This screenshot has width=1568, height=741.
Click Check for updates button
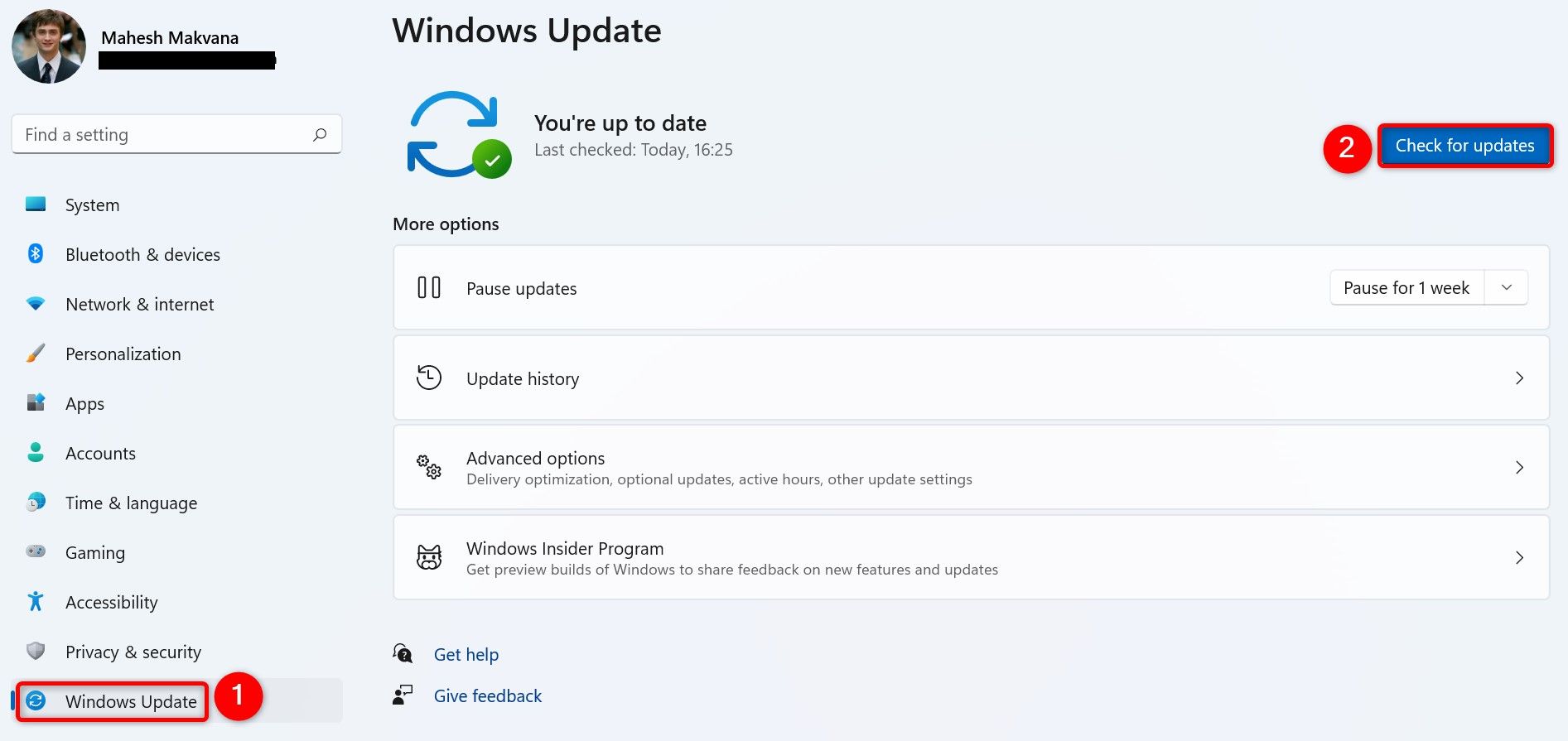point(1464,146)
